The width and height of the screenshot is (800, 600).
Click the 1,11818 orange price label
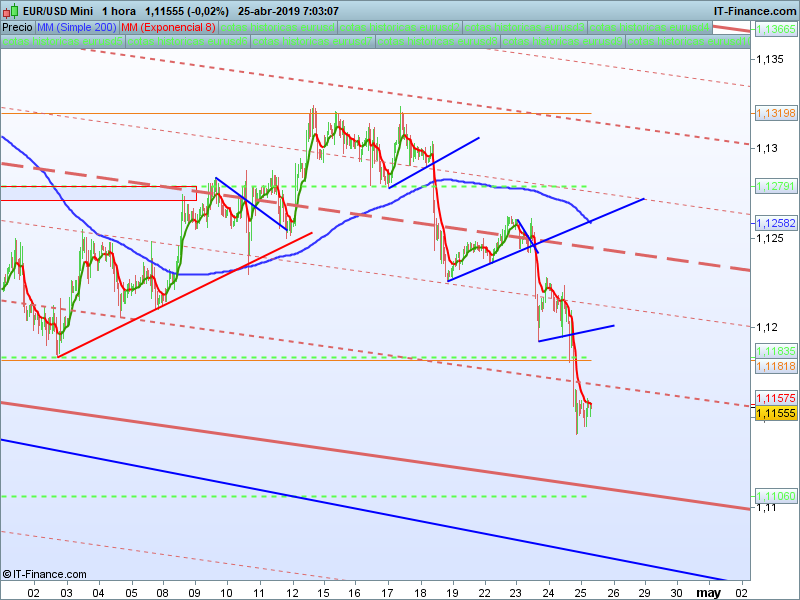(776, 366)
